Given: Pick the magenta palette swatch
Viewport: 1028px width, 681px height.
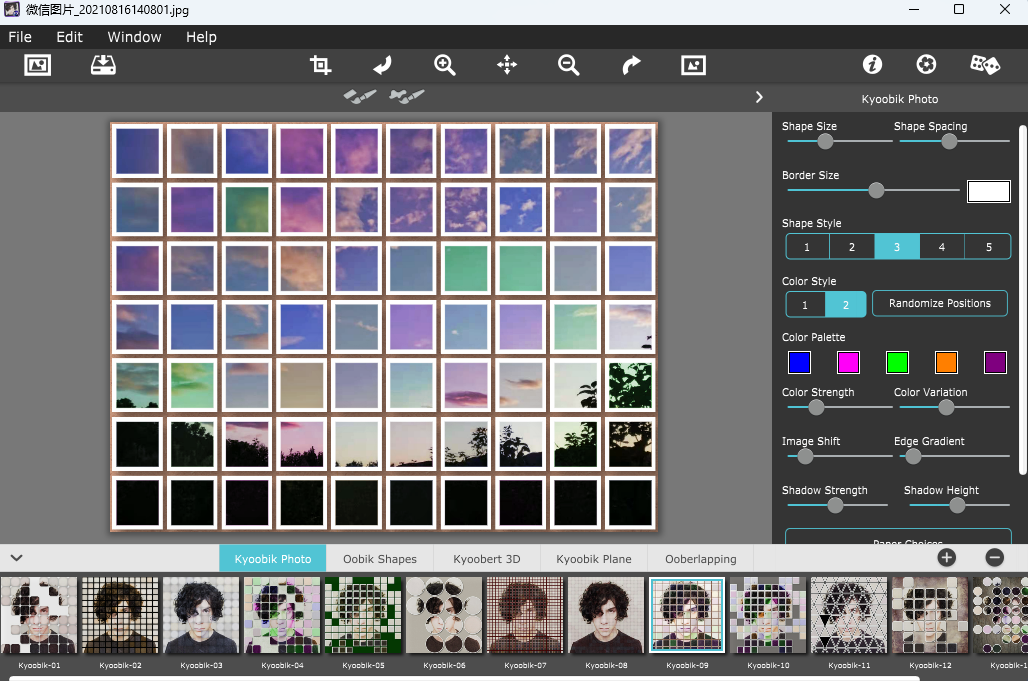Looking at the screenshot, I should 848,362.
